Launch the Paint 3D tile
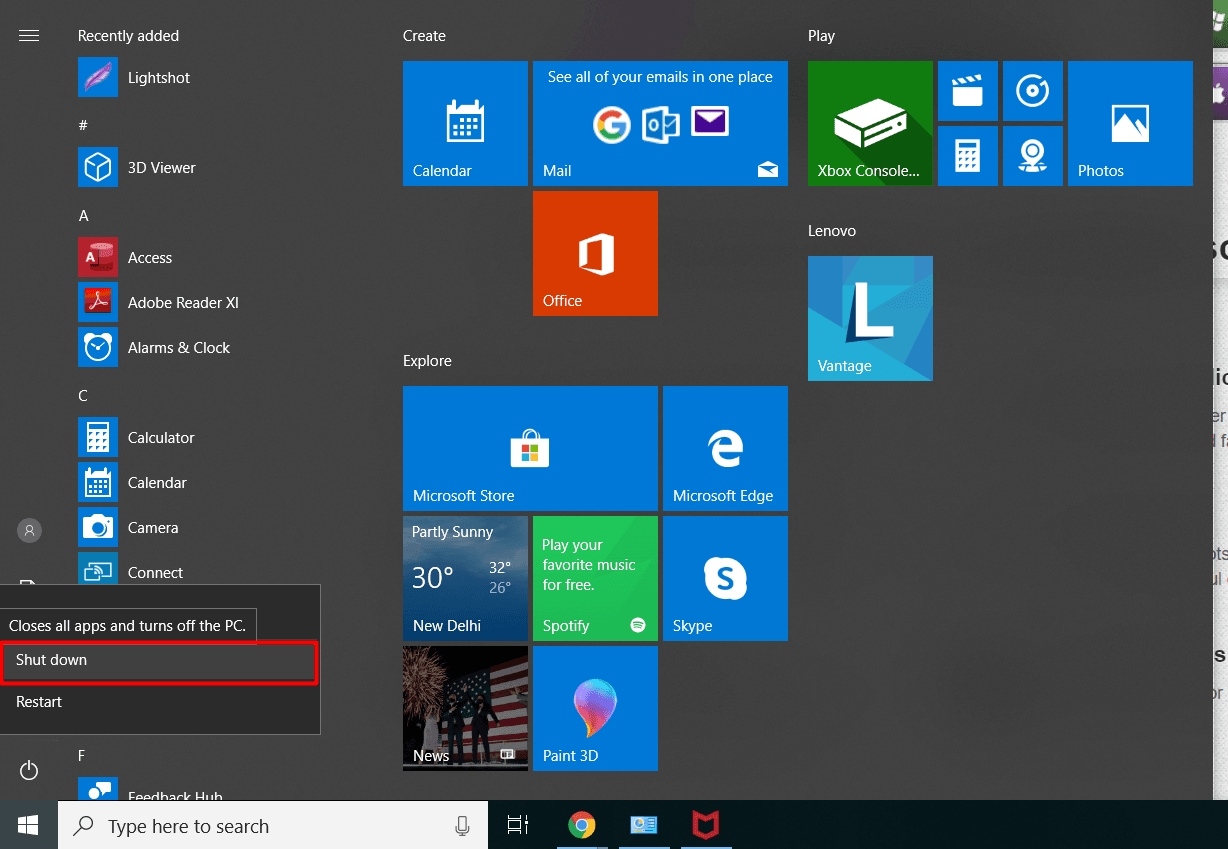 (x=595, y=708)
